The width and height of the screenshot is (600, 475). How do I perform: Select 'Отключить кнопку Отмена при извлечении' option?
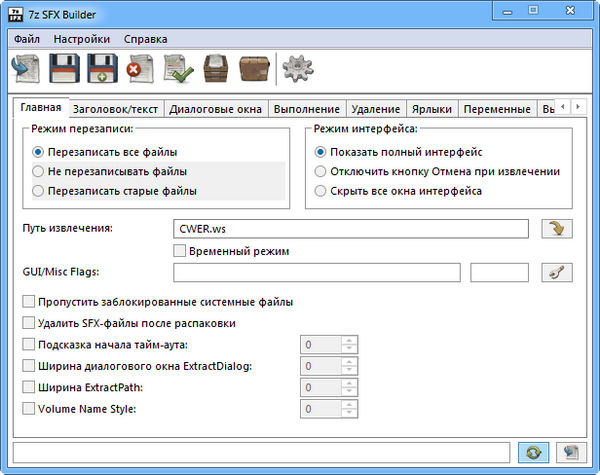click(x=437, y=171)
